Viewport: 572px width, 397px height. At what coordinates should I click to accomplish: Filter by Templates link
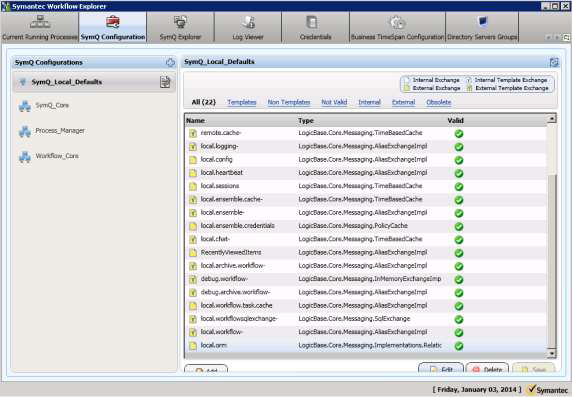(x=241, y=102)
